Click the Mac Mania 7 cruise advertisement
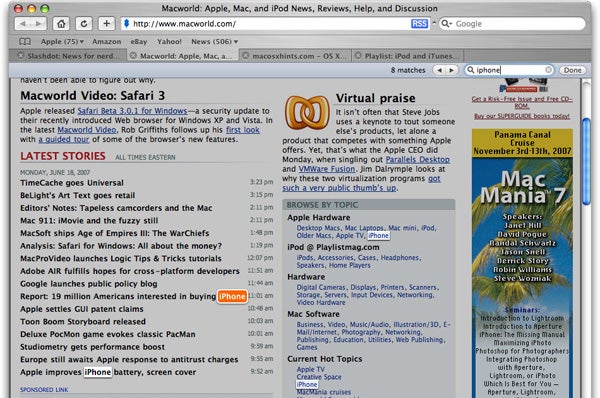This screenshot has height=398, width=600. (x=522, y=263)
